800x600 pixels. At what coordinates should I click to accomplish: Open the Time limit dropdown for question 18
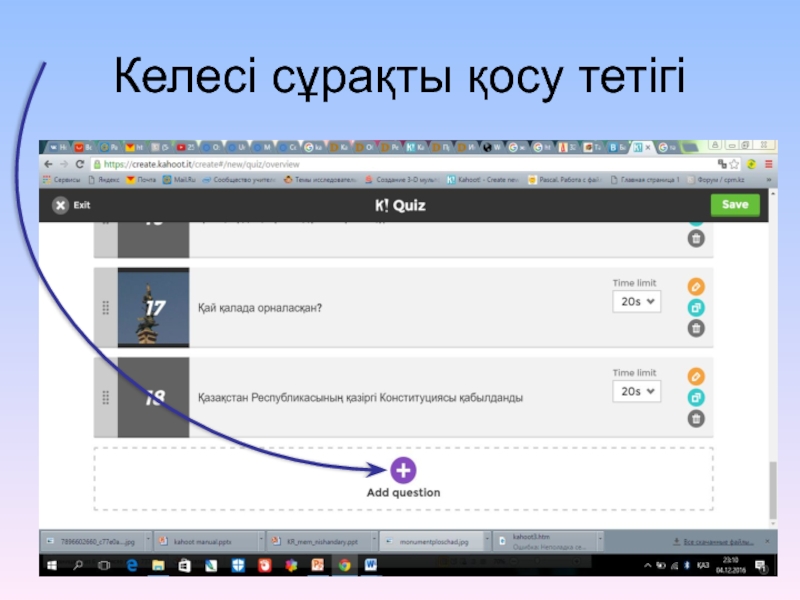click(636, 391)
